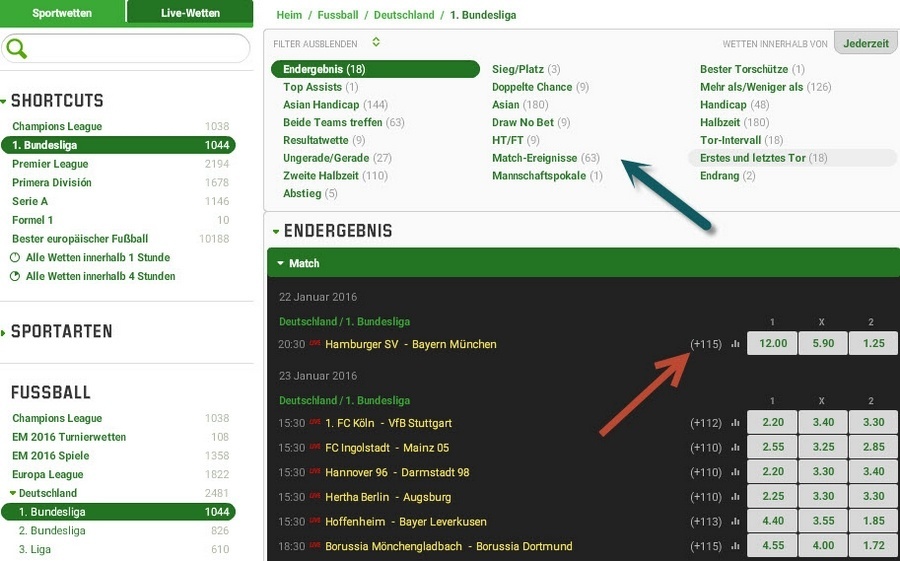Switch to Live-Wetten tab
900x561 pixels.
(x=190, y=13)
